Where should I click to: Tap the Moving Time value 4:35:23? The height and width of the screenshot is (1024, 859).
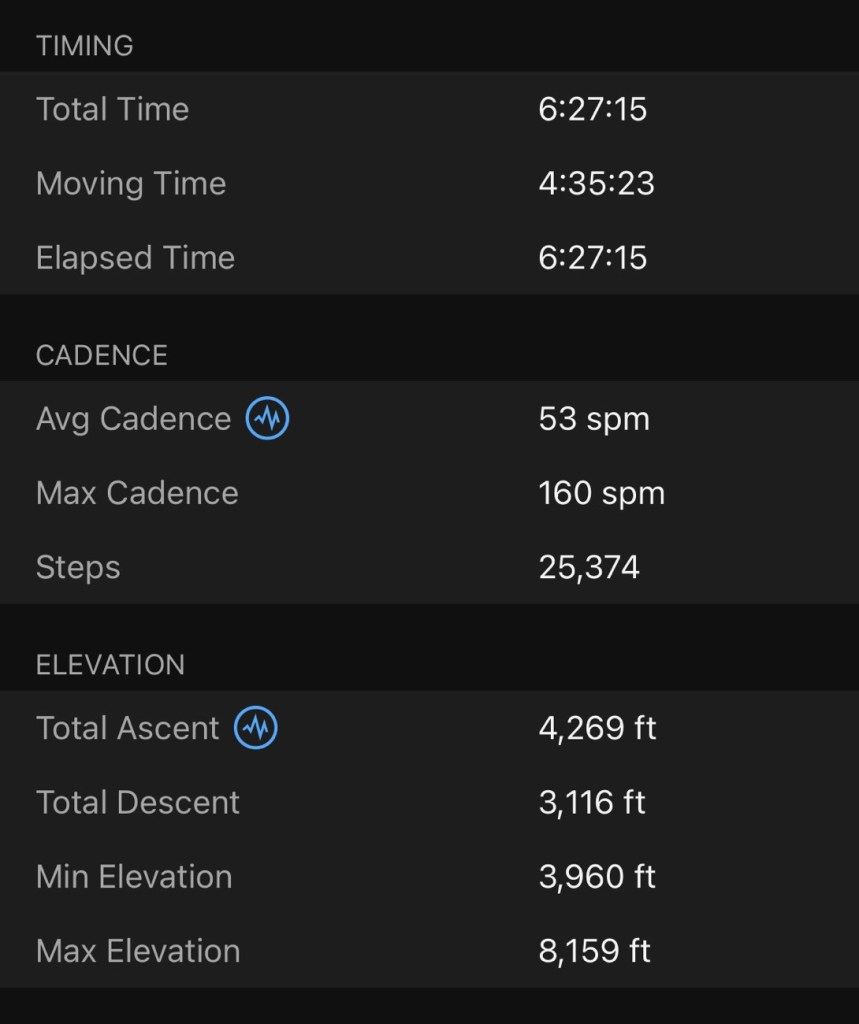click(x=596, y=184)
